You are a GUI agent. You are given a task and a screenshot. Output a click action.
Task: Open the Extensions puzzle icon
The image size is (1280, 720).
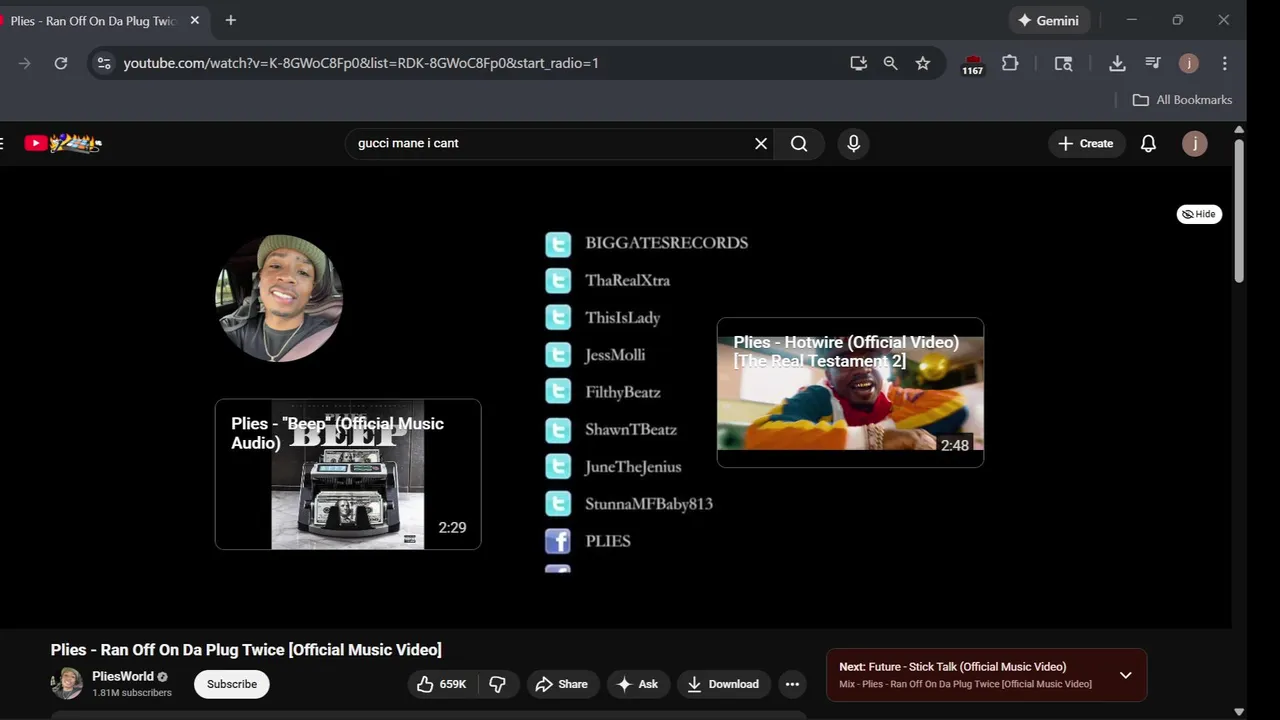1010,63
